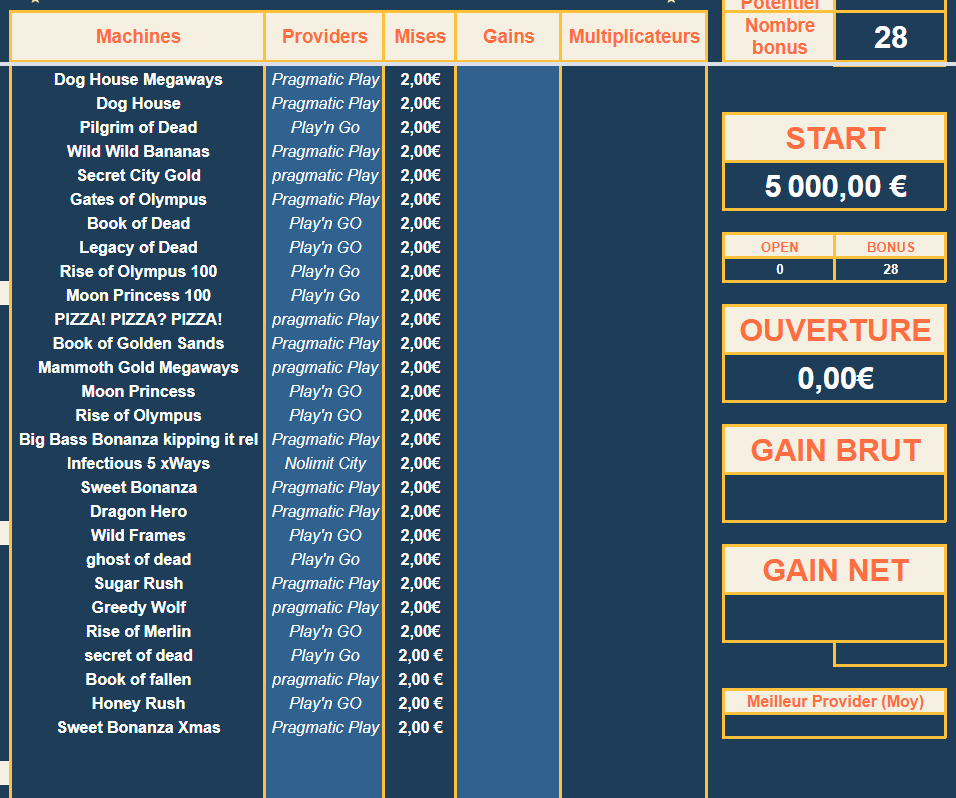Select the Gains column header
The width and height of the screenshot is (956, 798).
[508, 37]
